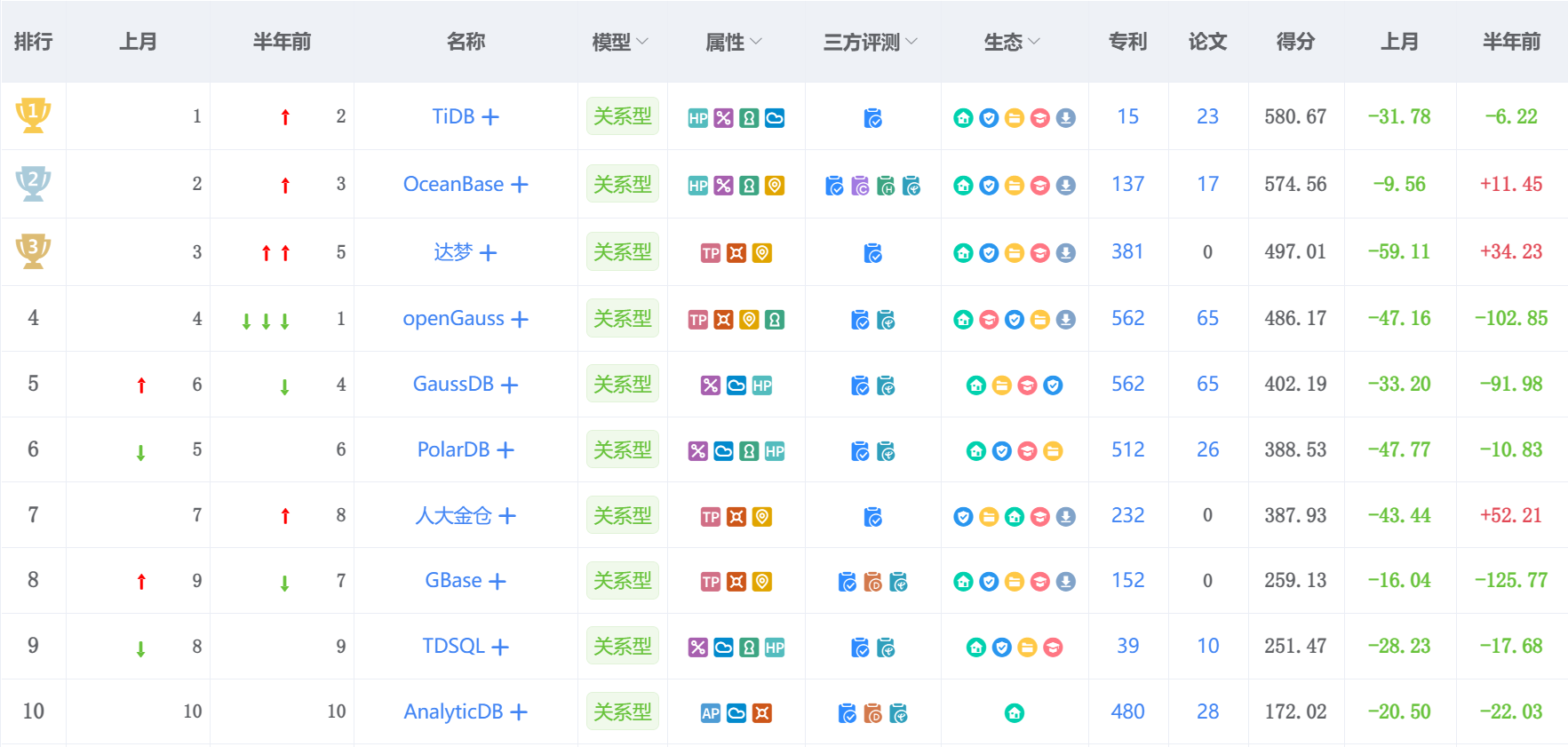
Task: Click the yellow pin icon in 人大金仓 row
Action: 762,517
